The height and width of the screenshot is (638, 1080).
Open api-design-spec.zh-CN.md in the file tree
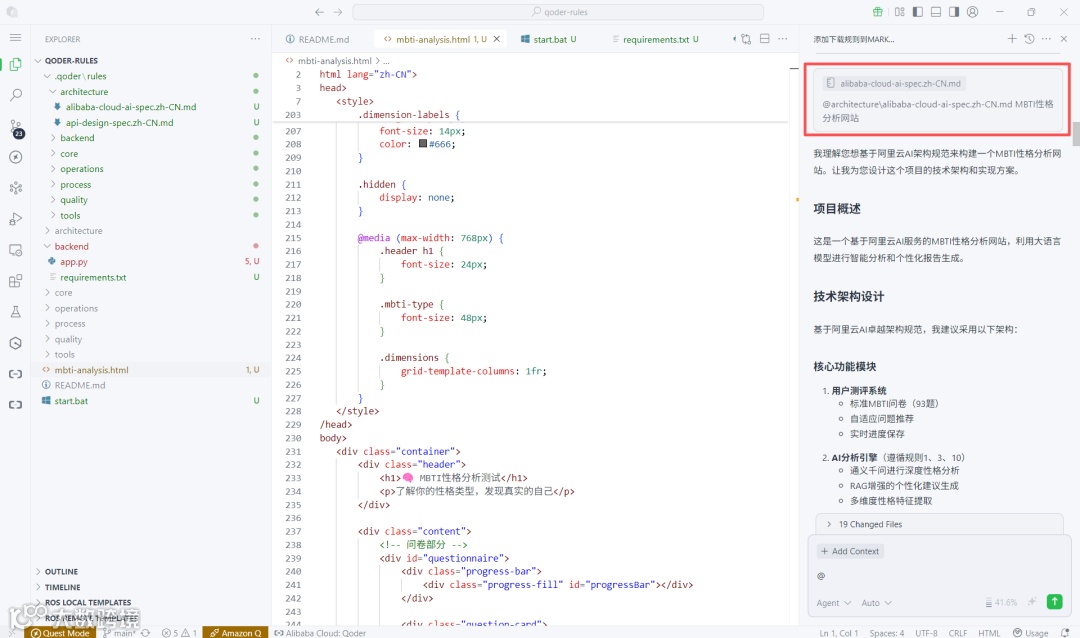[x=119, y=123]
